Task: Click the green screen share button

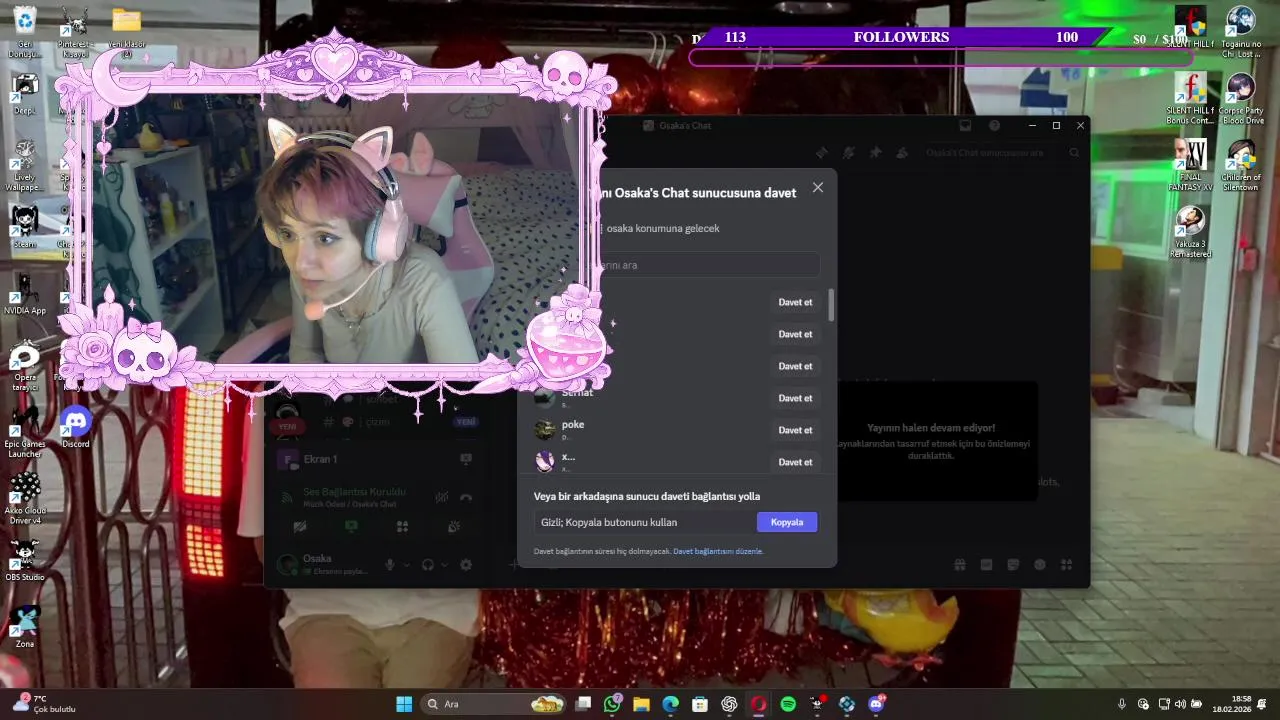Action: click(351, 526)
